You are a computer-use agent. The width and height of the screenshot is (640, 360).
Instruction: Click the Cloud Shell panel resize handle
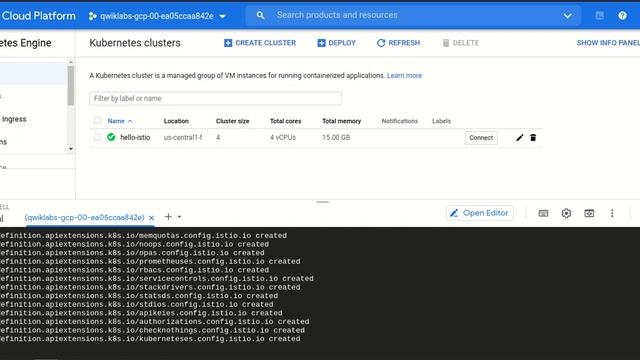click(x=322, y=202)
